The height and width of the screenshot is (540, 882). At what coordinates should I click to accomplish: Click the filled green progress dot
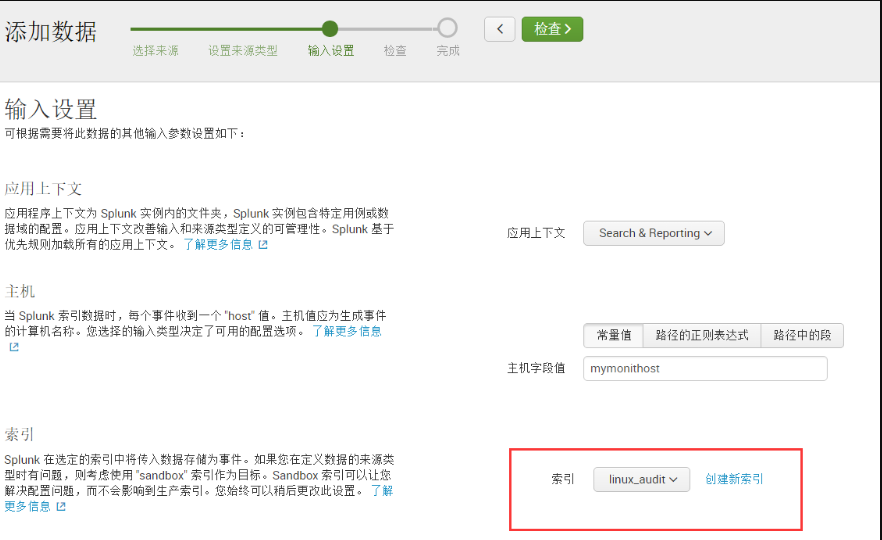(x=330, y=29)
